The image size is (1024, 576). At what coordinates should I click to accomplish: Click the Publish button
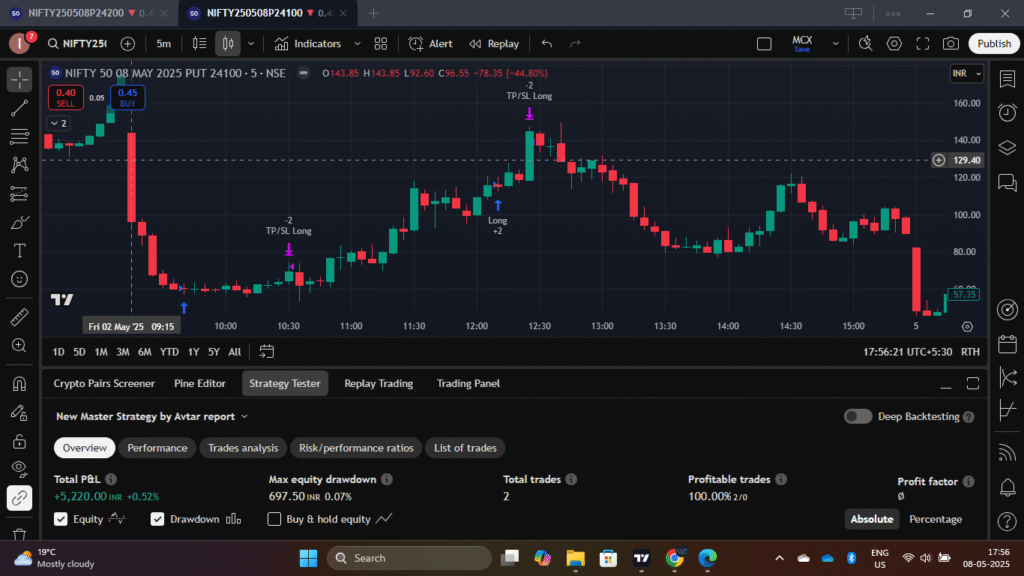pos(994,44)
